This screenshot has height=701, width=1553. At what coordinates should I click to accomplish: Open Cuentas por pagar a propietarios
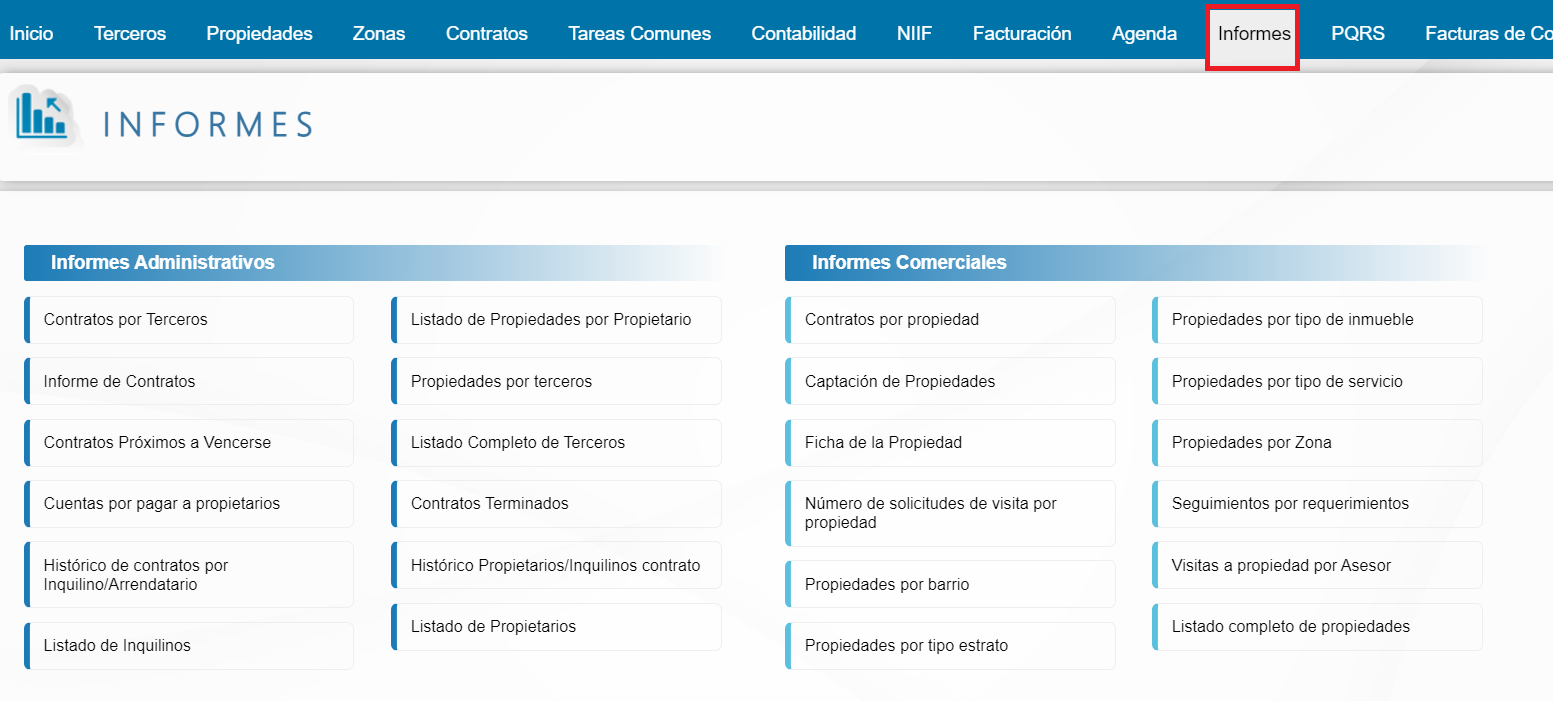(x=189, y=504)
